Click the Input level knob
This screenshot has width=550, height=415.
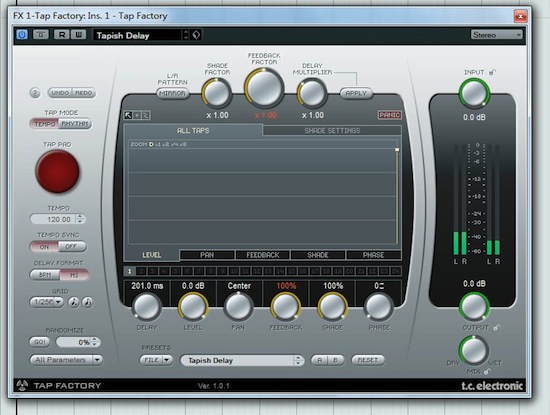pyautogui.click(x=474, y=93)
